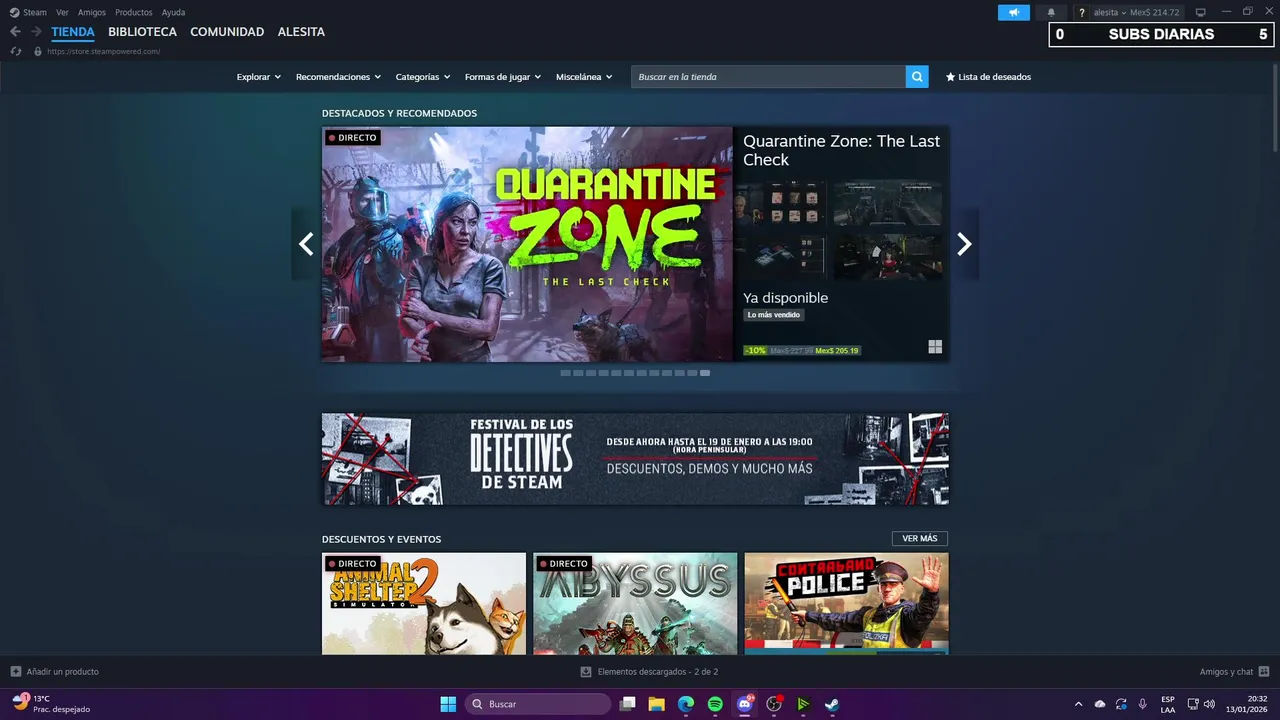Click the plus icon for Añadir un producto
The width and height of the screenshot is (1280, 720).
[16, 671]
